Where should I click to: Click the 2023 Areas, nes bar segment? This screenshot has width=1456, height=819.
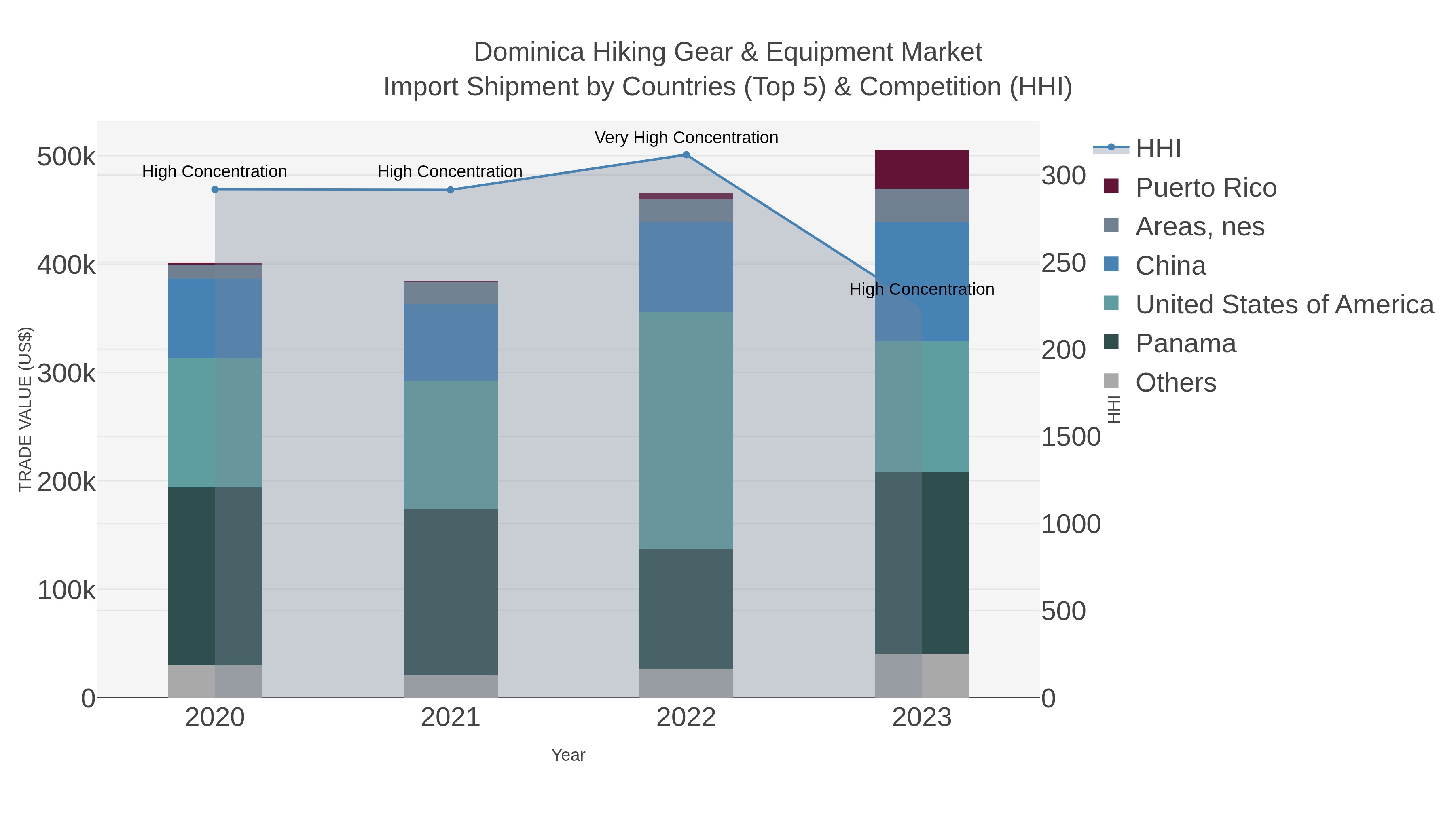click(922, 206)
